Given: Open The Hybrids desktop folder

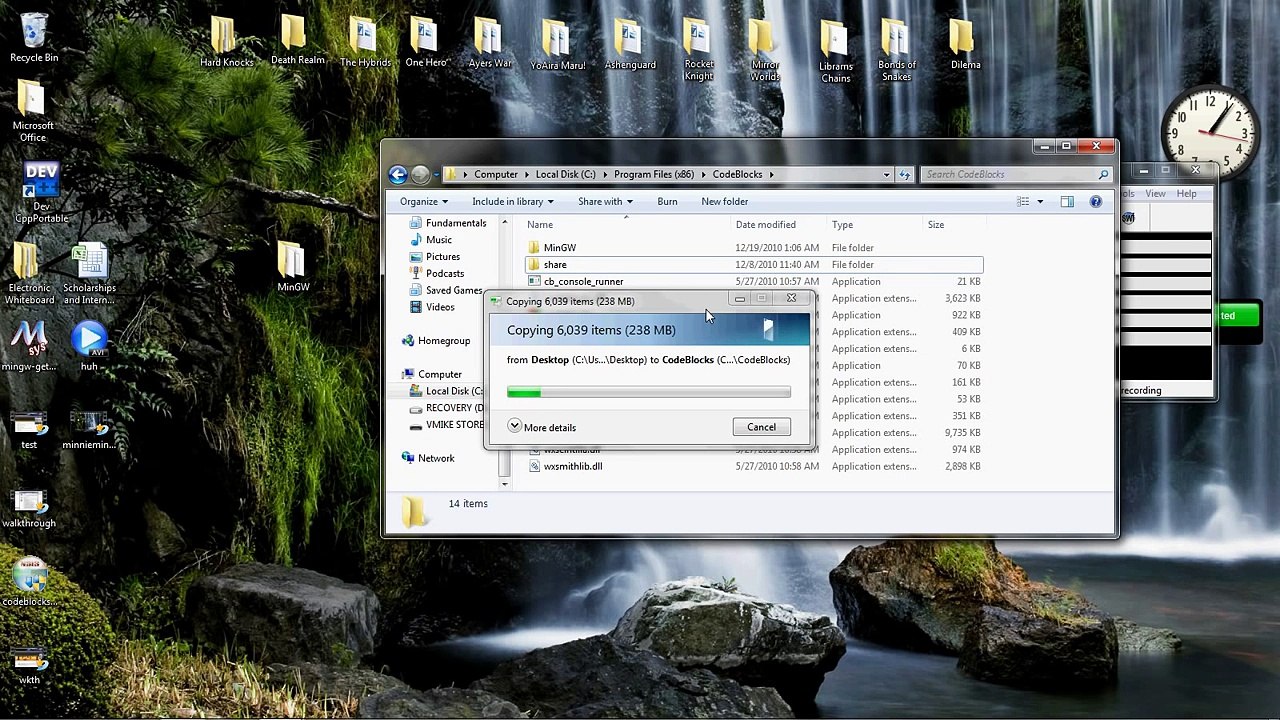Looking at the screenshot, I should tap(365, 43).
